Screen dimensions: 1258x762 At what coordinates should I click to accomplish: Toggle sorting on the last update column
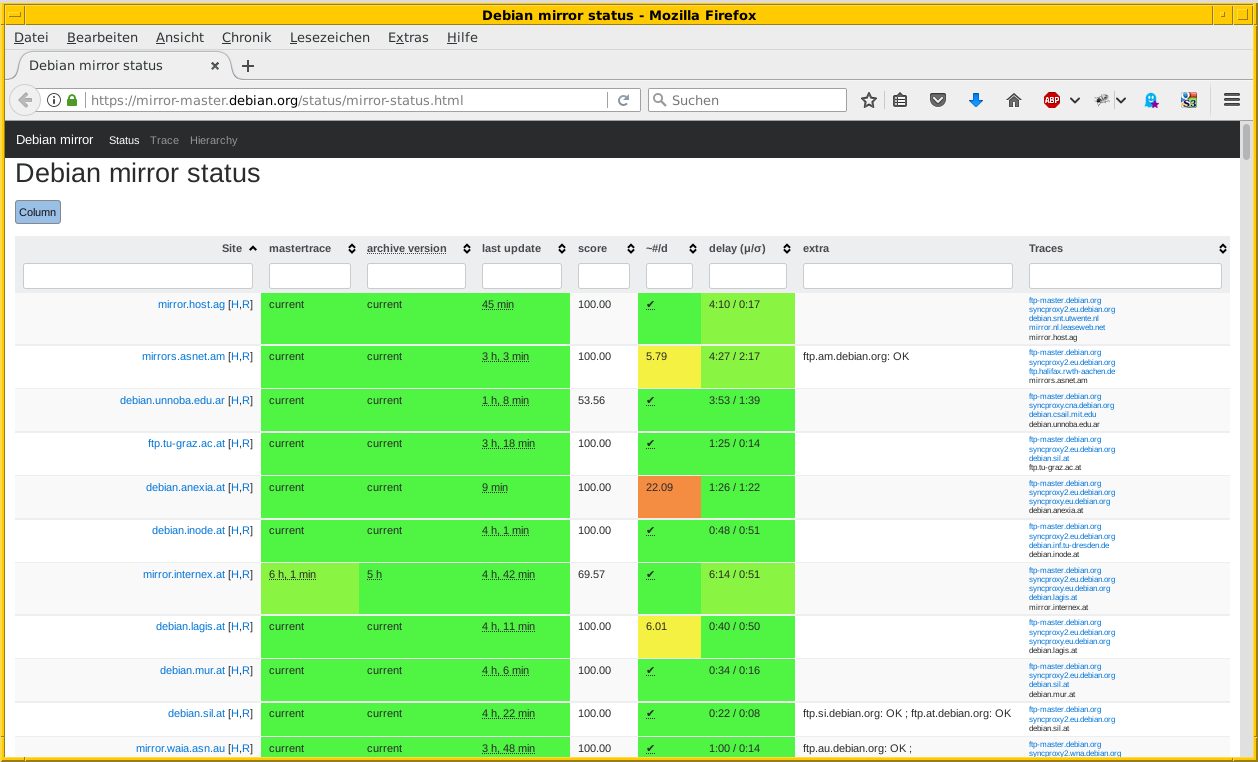click(x=520, y=248)
